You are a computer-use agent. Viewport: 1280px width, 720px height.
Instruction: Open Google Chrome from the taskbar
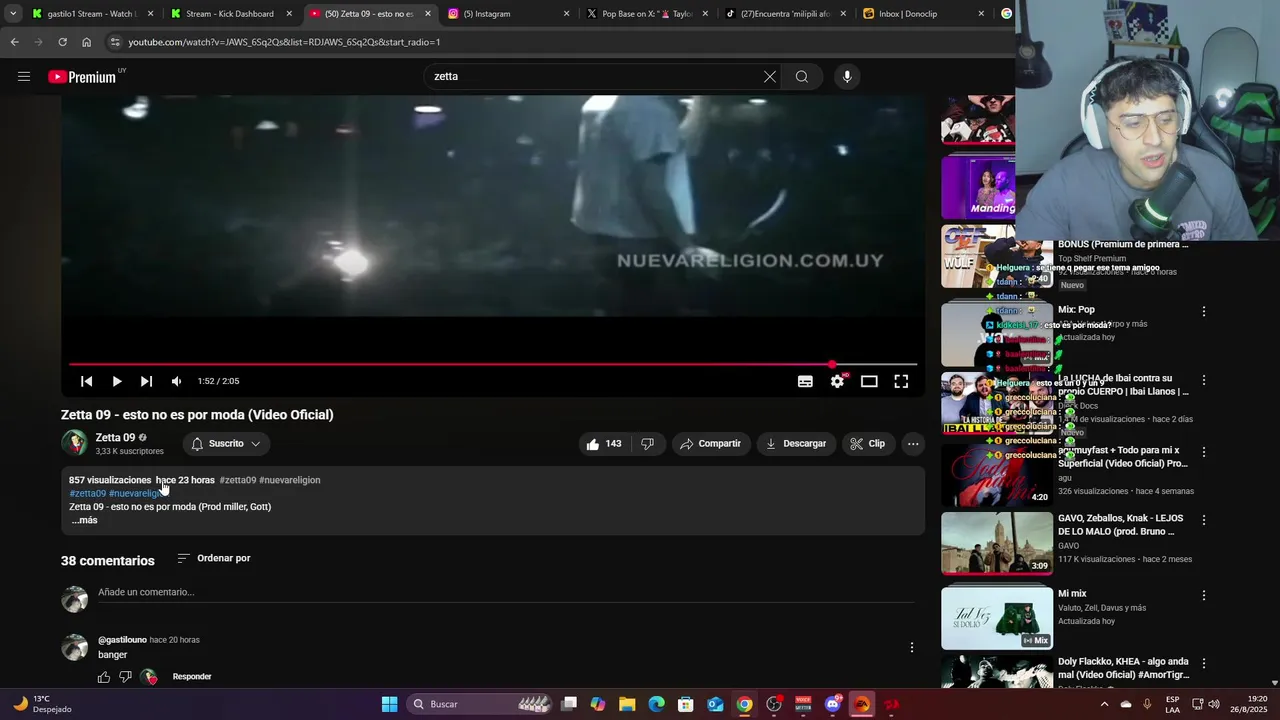pyautogui.click(x=745, y=704)
